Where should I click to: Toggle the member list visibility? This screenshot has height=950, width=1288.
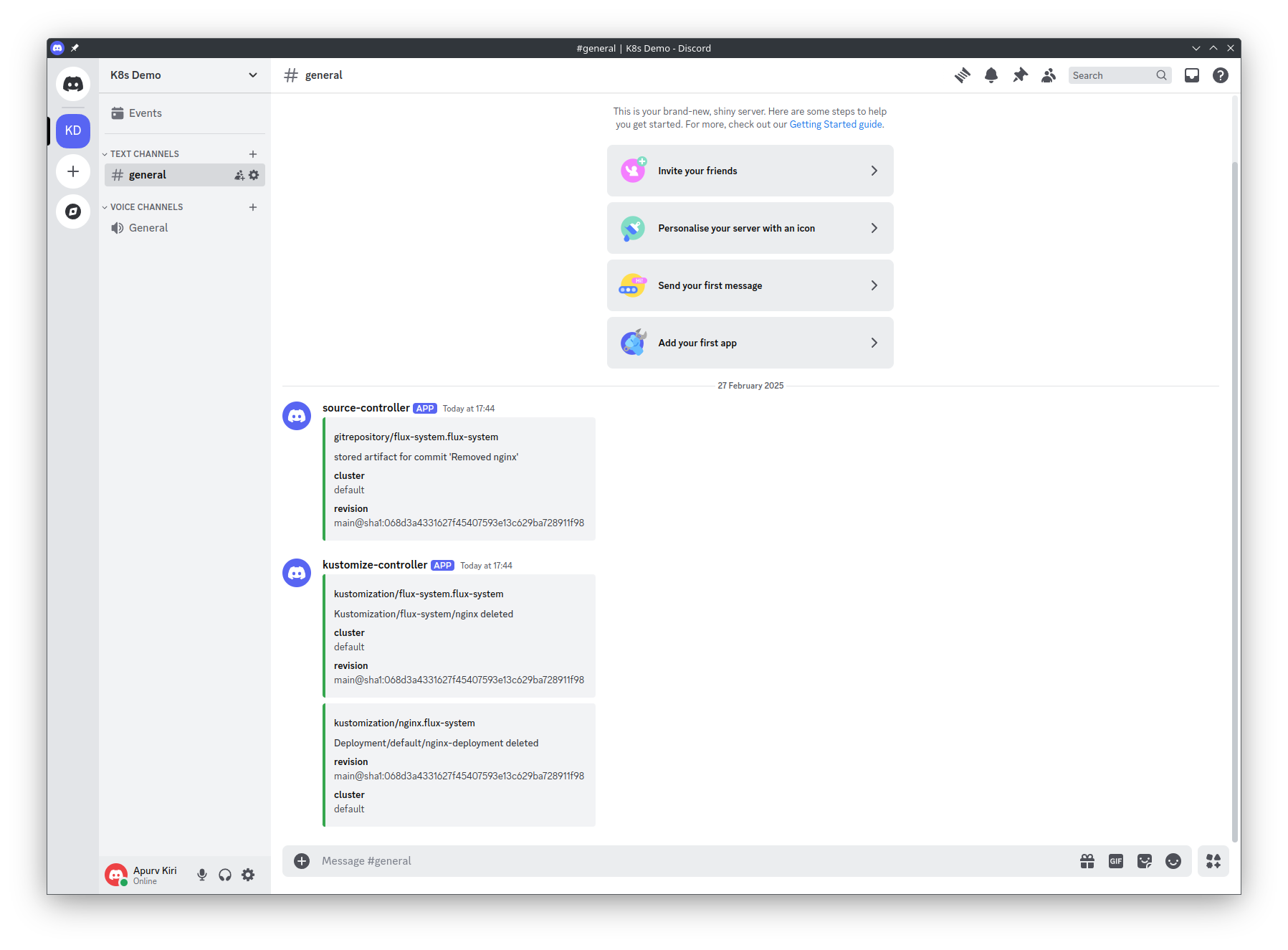click(1049, 75)
